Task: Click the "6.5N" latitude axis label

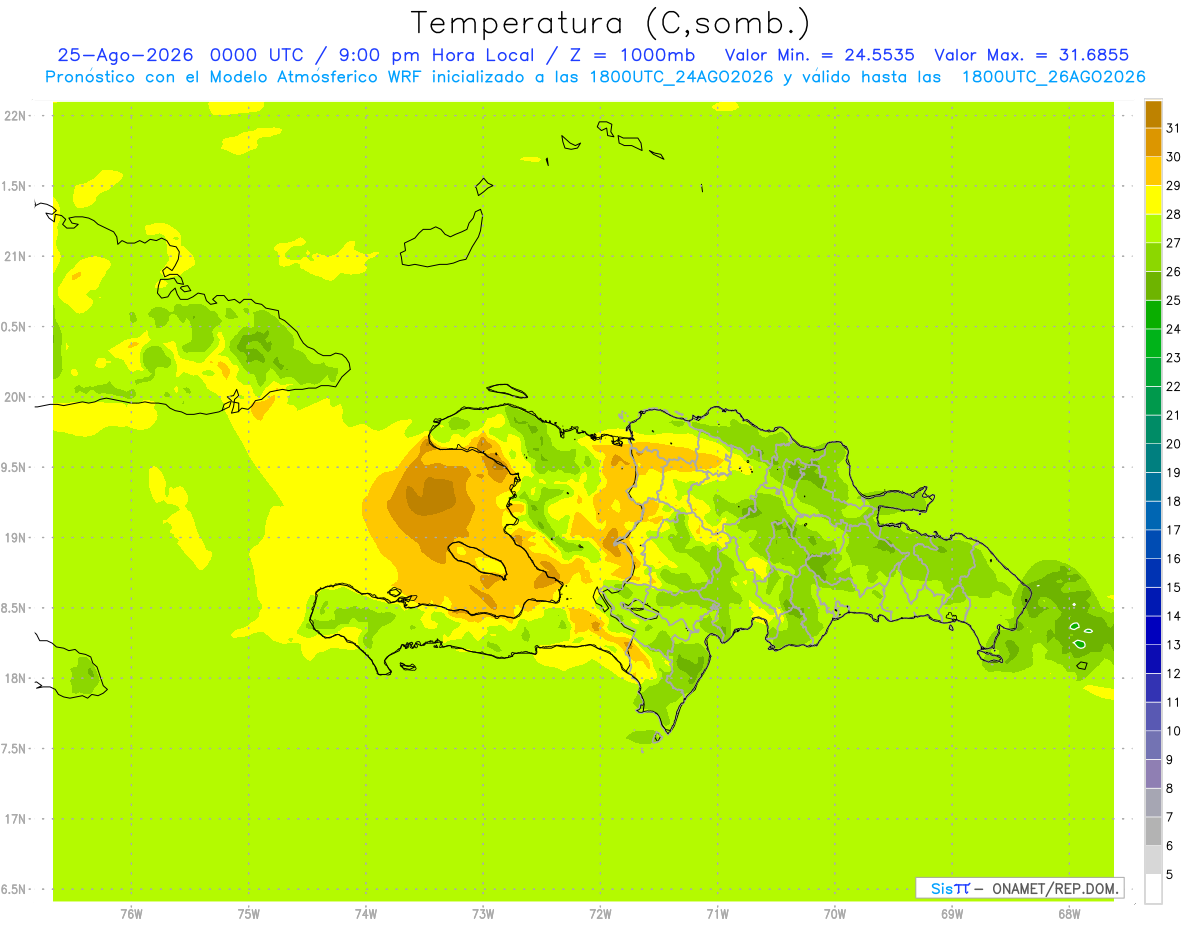Action: 15,889
